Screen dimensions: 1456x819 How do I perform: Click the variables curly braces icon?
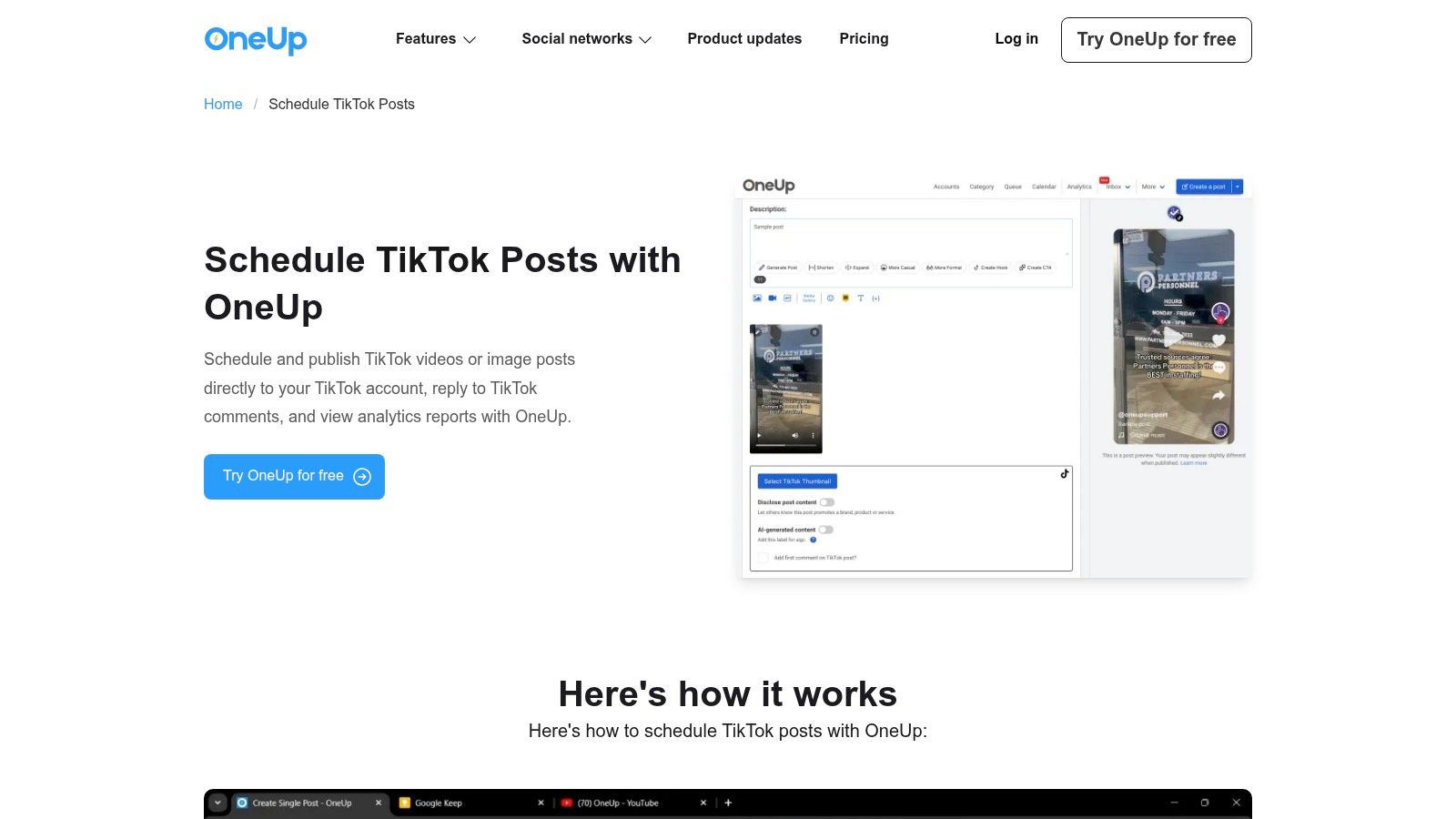[876, 298]
